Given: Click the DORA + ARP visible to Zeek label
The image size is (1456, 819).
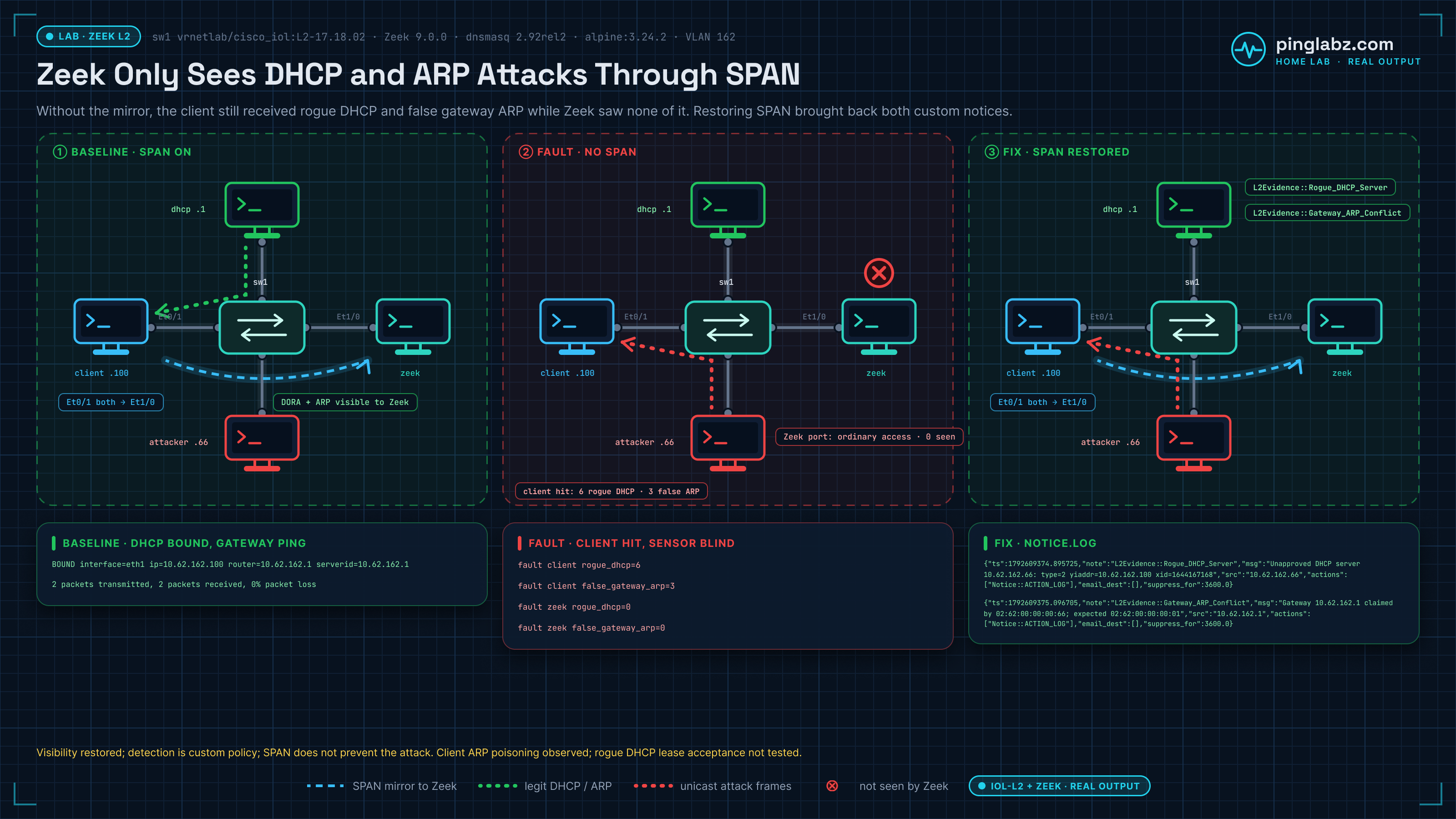Looking at the screenshot, I should [345, 402].
